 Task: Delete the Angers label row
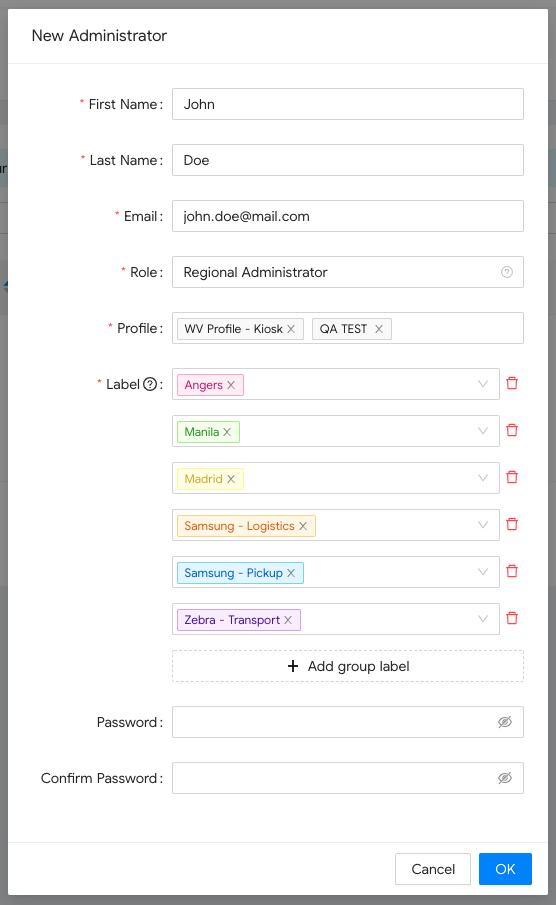click(x=512, y=383)
